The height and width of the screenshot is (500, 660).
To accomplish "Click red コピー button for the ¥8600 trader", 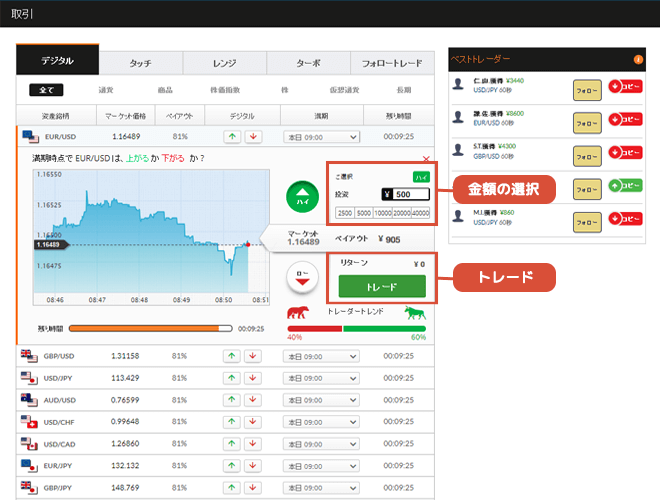I will (625, 120).
